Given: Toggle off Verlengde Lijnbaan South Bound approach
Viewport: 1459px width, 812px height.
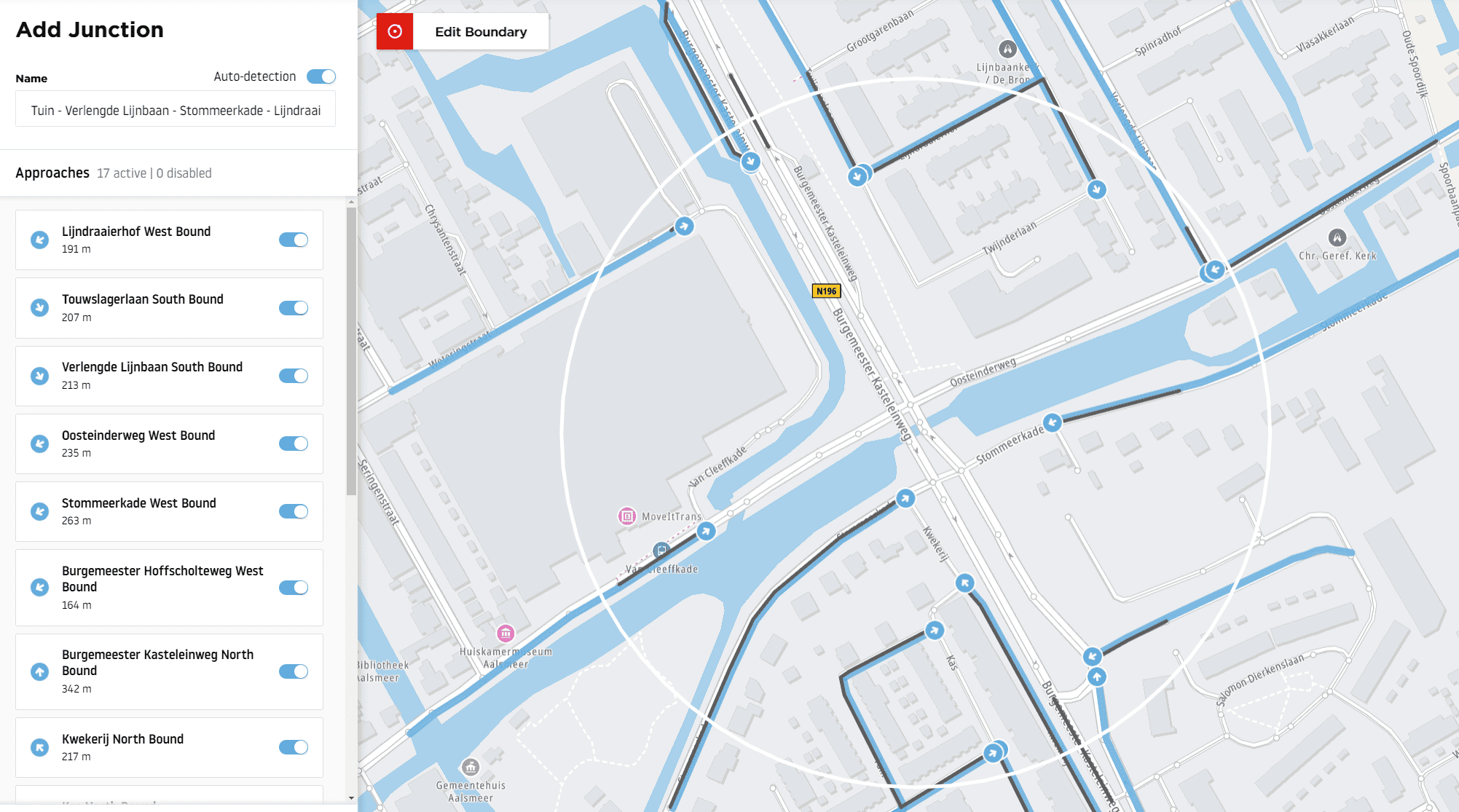Looking at the screenshot, I should point(294,376).
